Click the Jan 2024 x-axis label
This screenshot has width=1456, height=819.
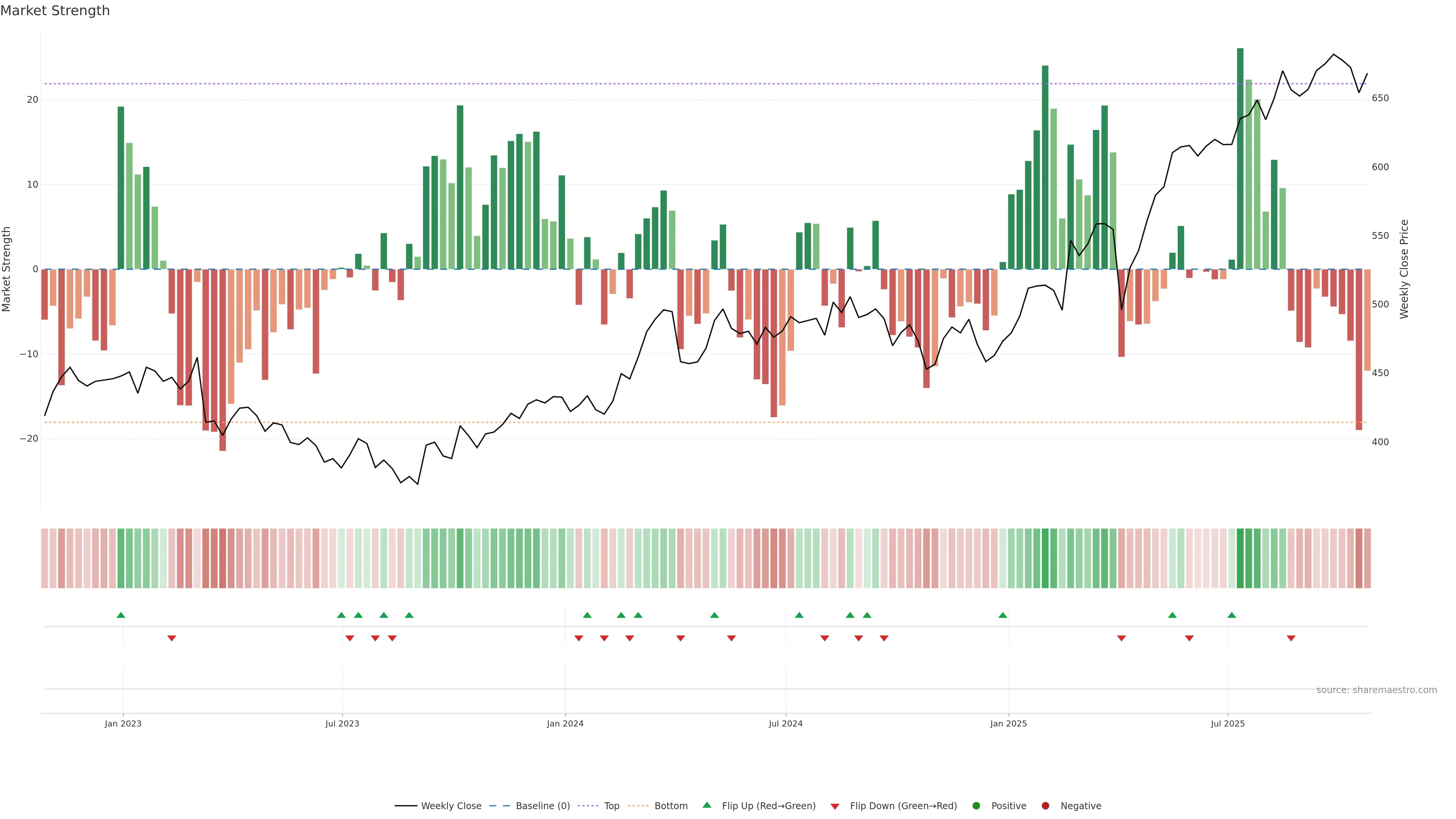click(565, 723)
